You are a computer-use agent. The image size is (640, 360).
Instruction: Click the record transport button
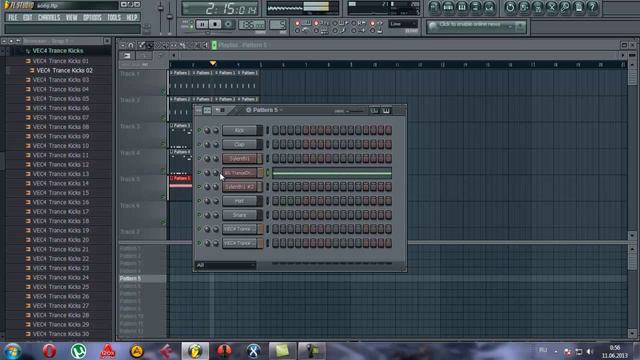tap(228, 24)
